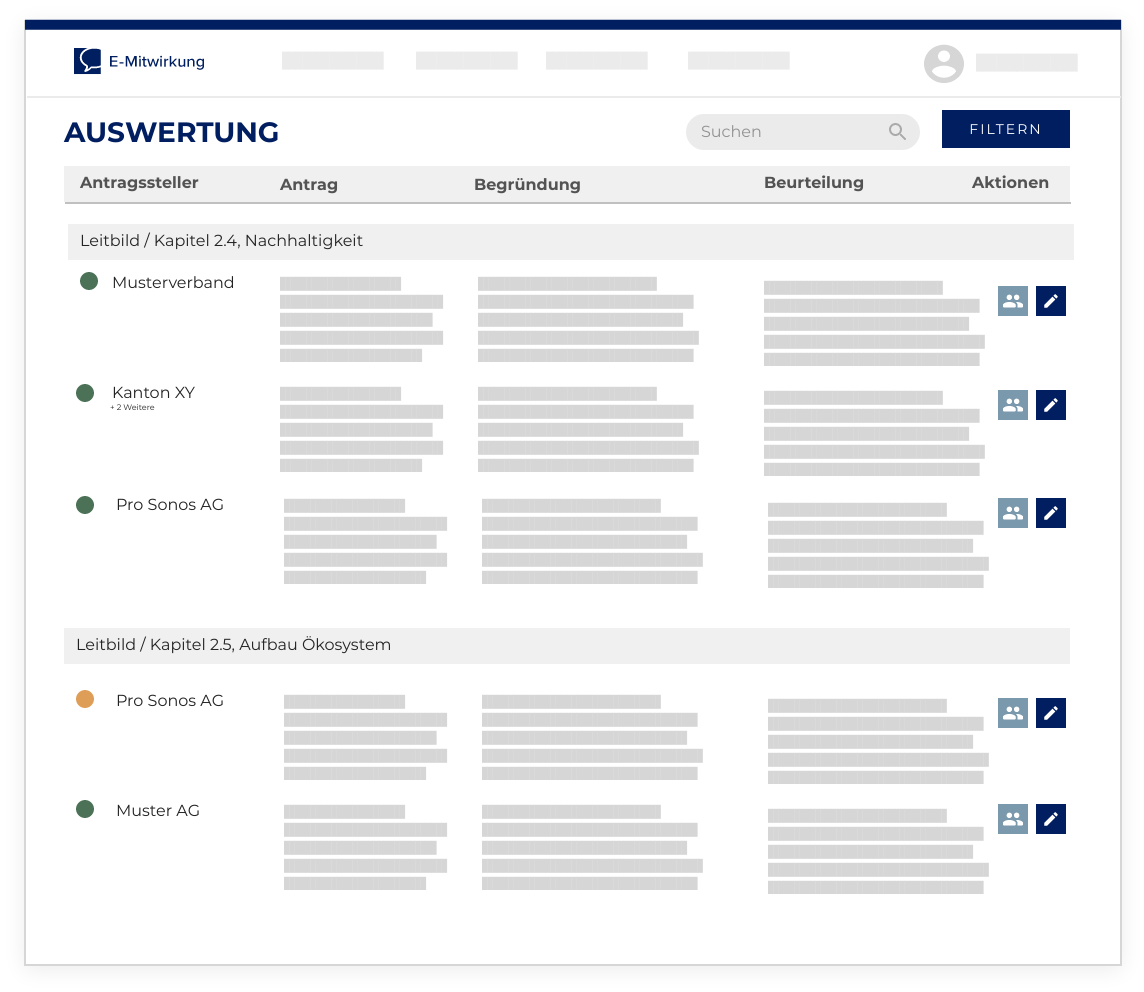Click the magnifier icon in search field
The height and width of the screenshot is (992, 1144).
[897, 132]
